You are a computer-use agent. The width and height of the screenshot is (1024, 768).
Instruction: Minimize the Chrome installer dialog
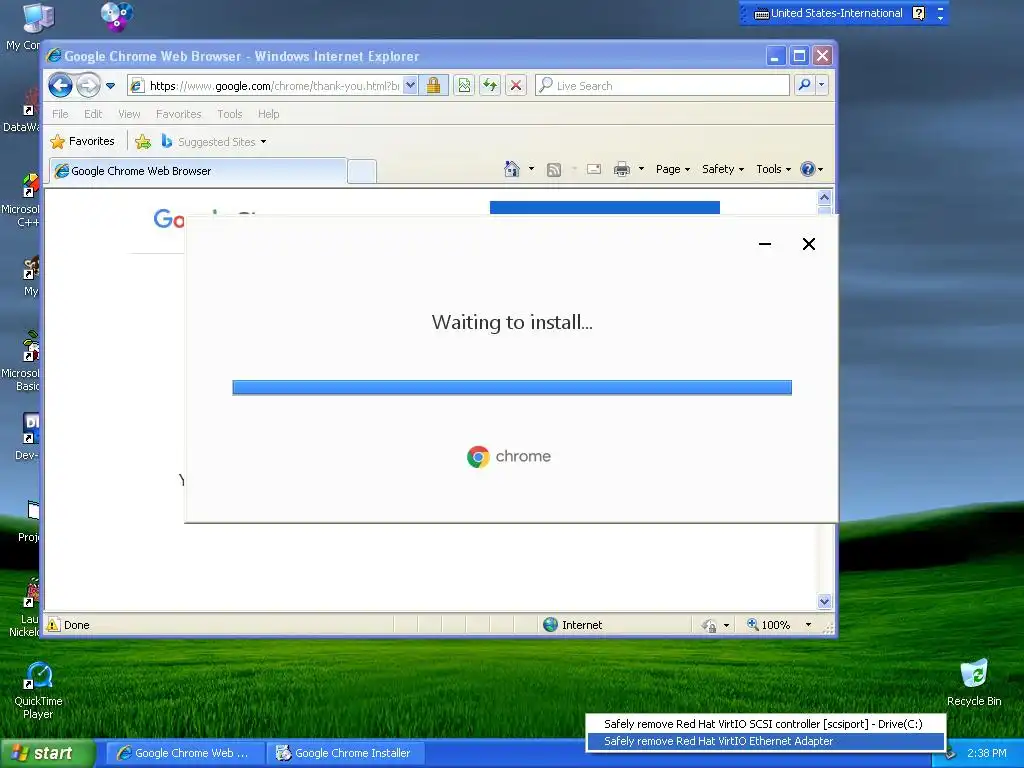pos(765,244)
